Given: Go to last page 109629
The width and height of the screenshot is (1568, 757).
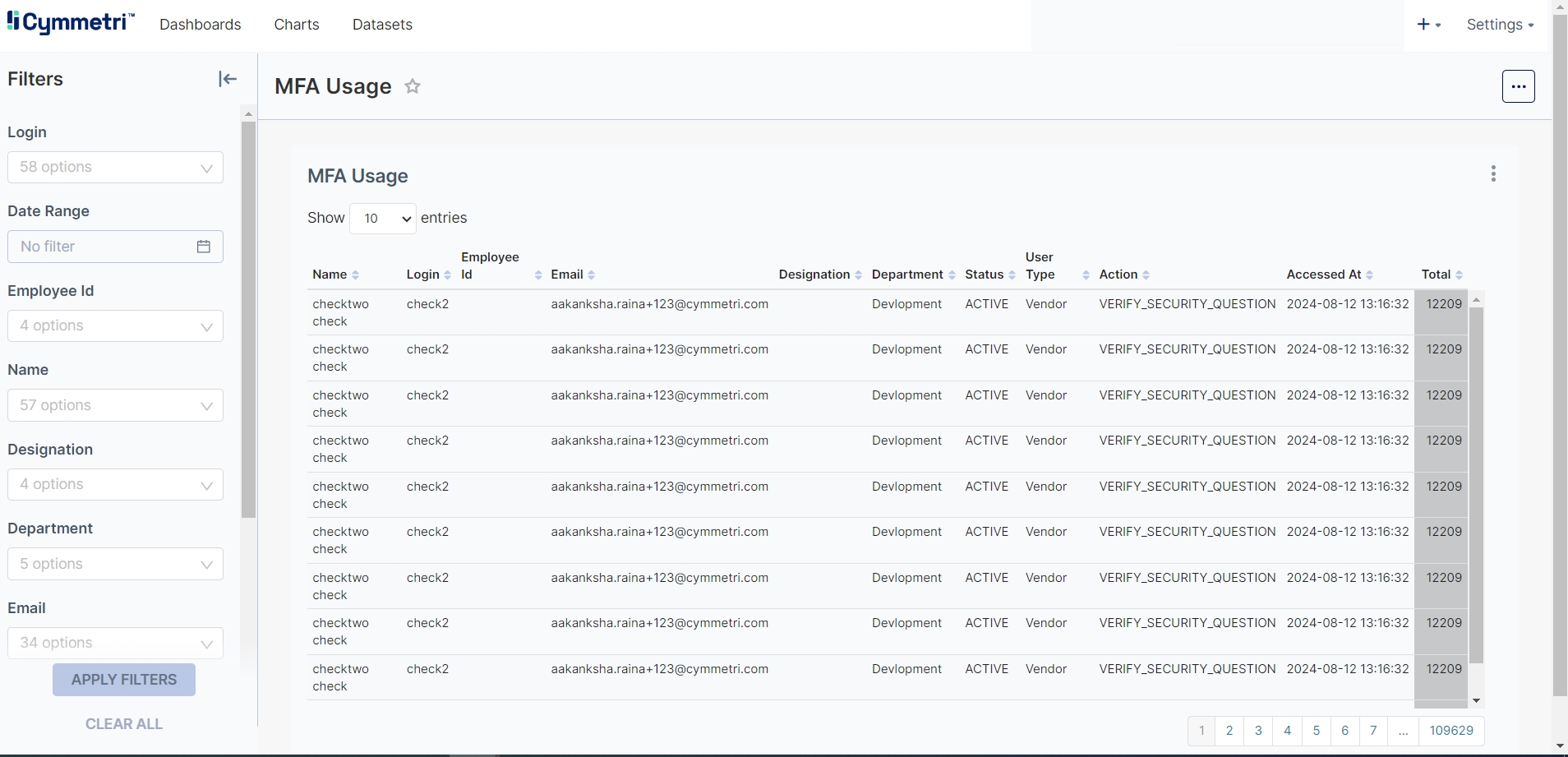Looking at the screenshot, I should (1451, 731).
